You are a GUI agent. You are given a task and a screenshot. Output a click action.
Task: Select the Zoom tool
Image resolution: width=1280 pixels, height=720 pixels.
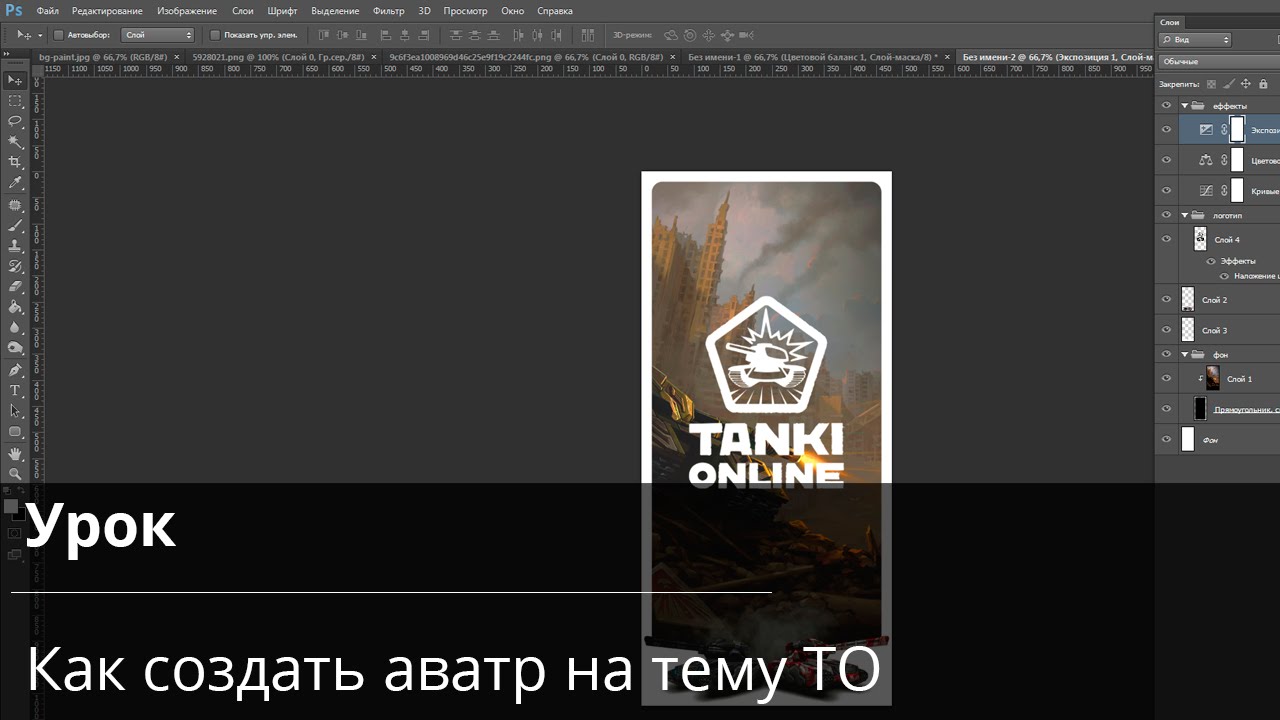click(15, 474)
